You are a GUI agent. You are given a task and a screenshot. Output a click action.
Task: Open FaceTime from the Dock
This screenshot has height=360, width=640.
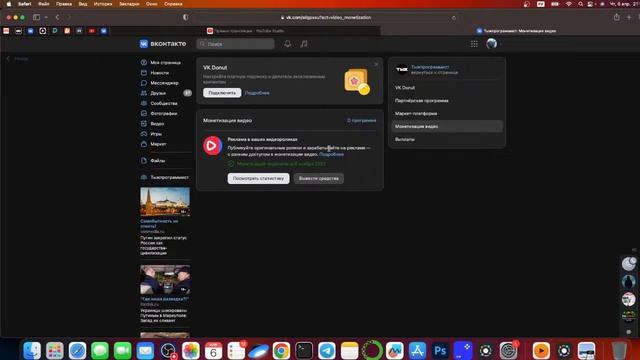tap(122, 350)
